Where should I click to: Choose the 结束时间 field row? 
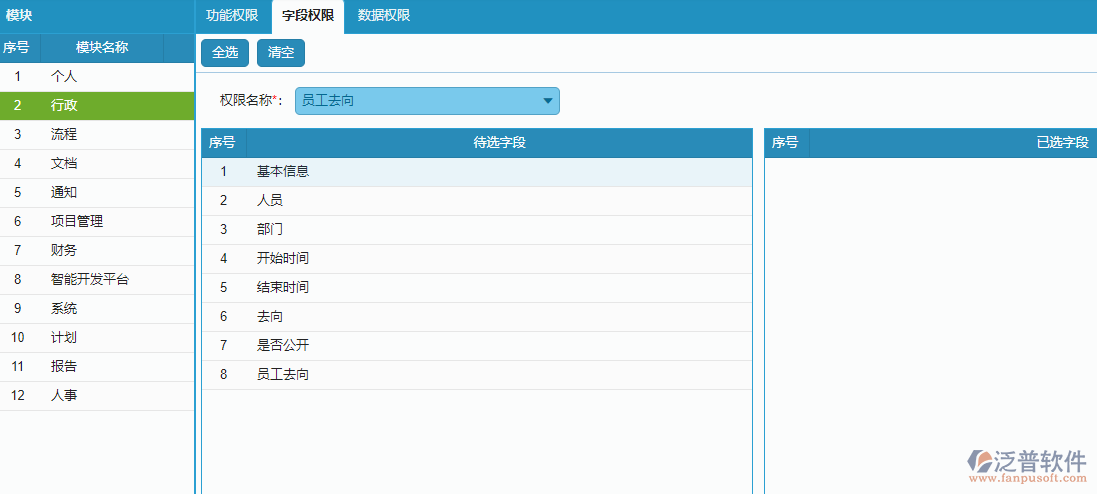tap(477, 288)
